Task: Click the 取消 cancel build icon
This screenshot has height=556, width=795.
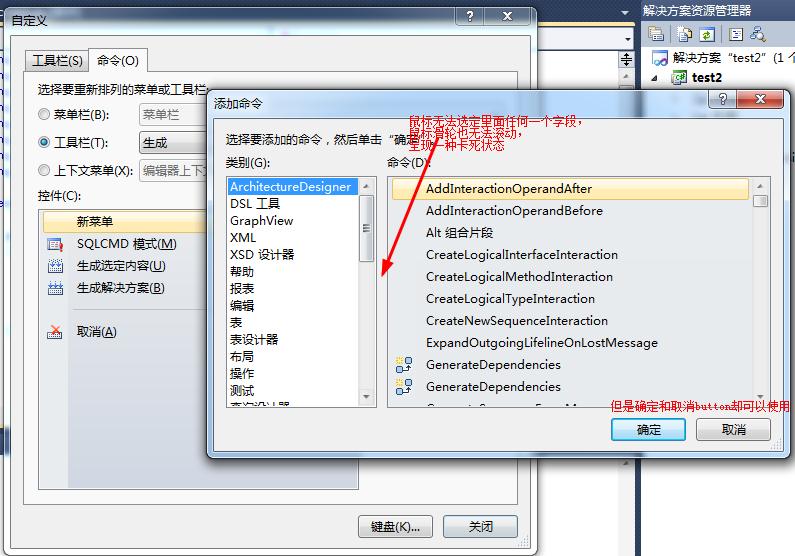Action: 55,332
